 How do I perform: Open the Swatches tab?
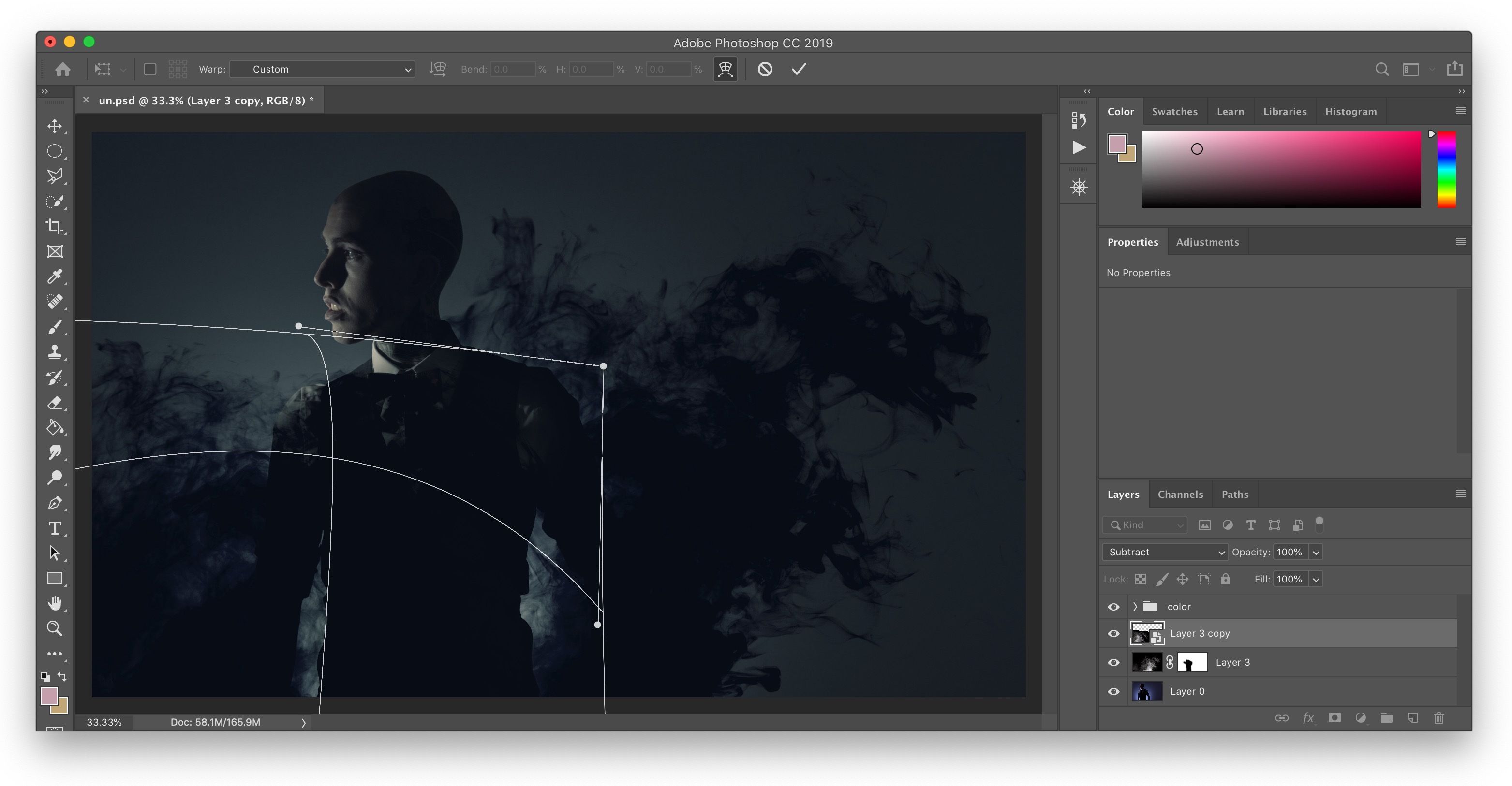[1174, 112]
